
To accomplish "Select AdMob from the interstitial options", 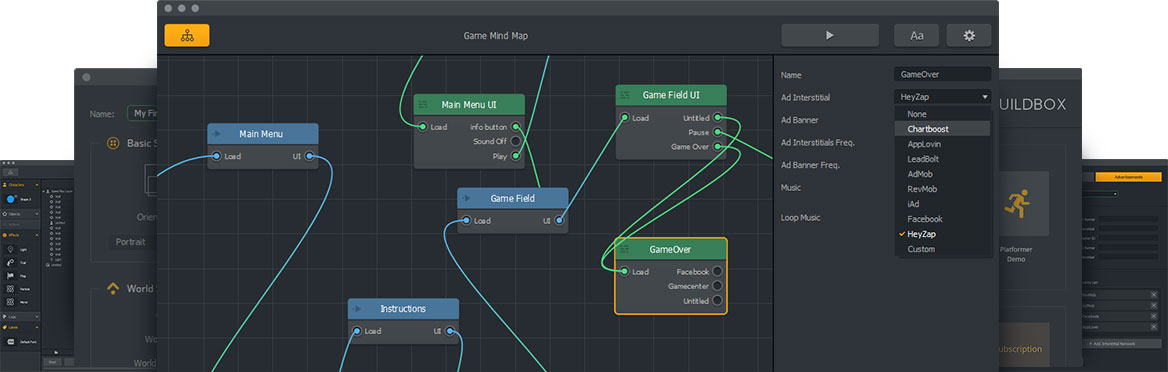I will point(942,174).
